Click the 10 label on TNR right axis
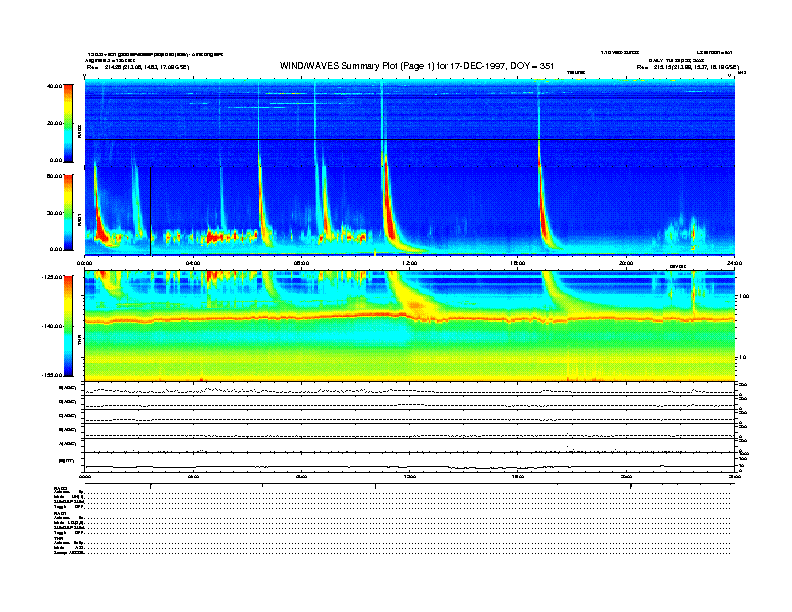The image size is (792, 612). (742, 358)
